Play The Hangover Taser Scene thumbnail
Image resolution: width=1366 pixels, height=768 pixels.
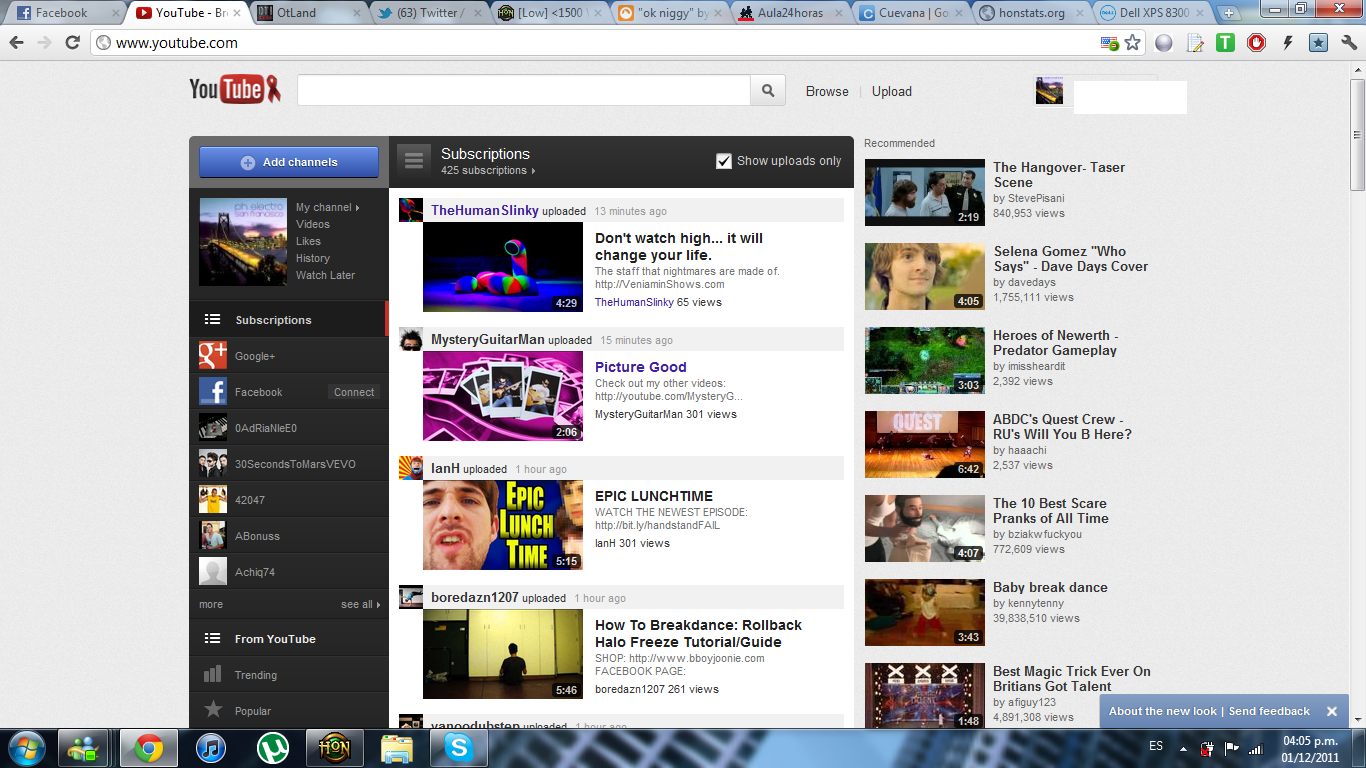pyautogui.click(x=925, y=192)
